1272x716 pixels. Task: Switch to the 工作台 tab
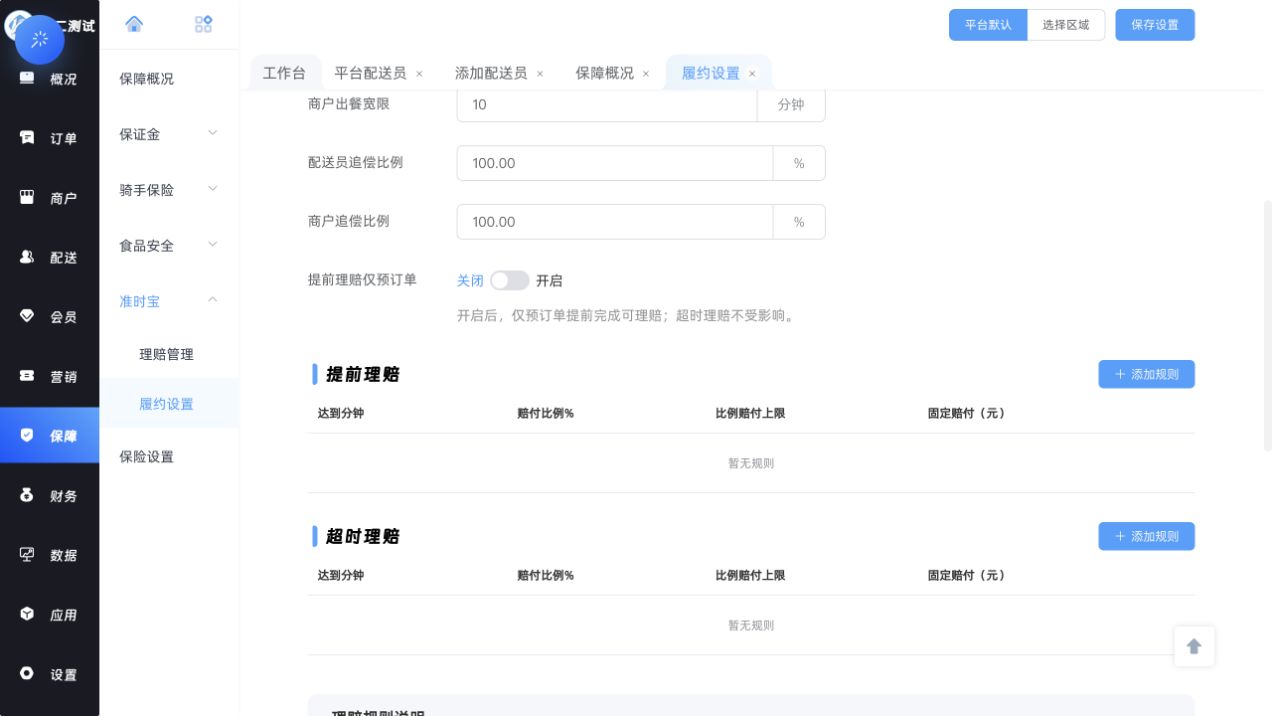(284, 73)
